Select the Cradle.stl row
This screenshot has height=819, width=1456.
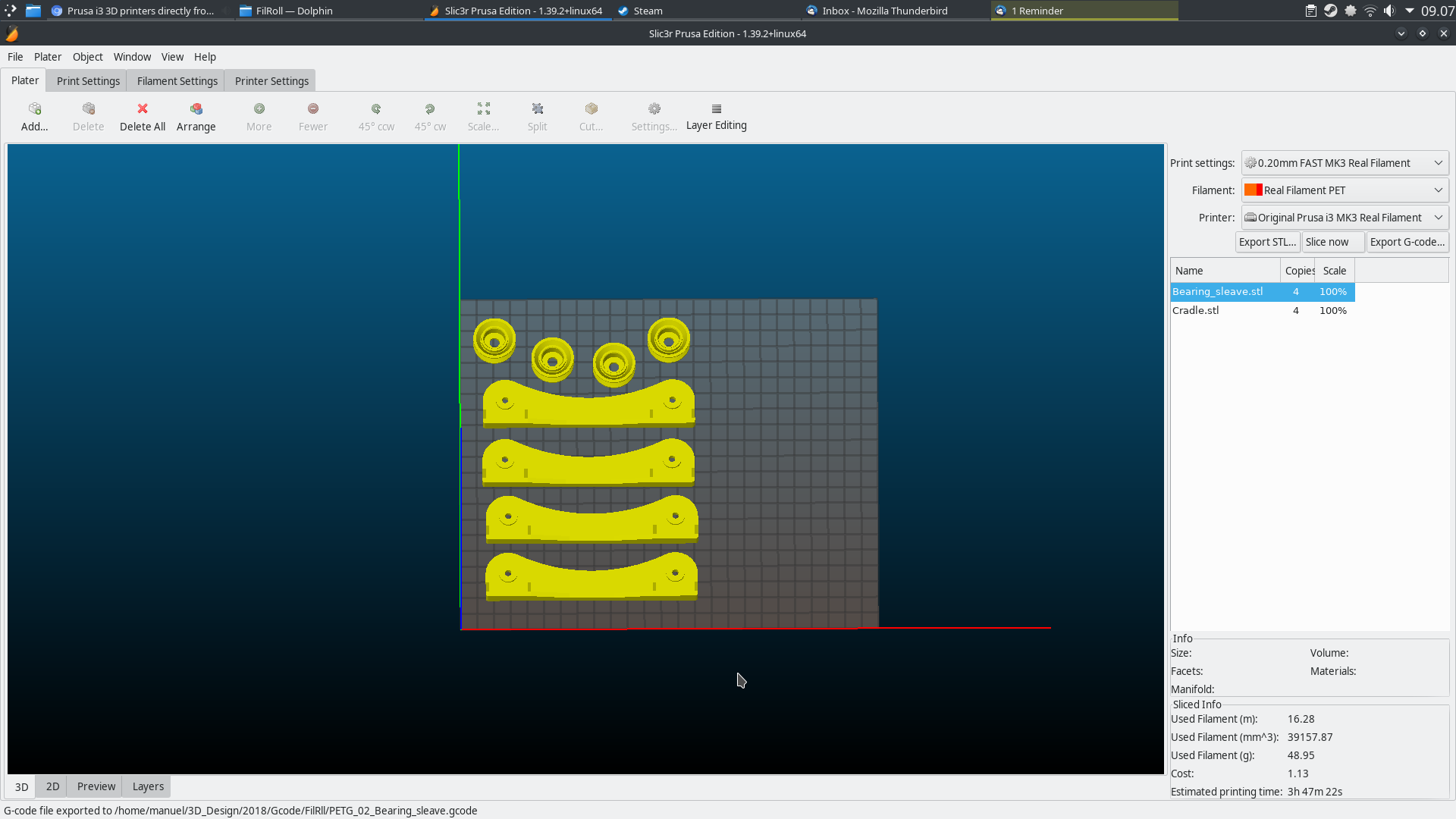[x=1263, y=311]
